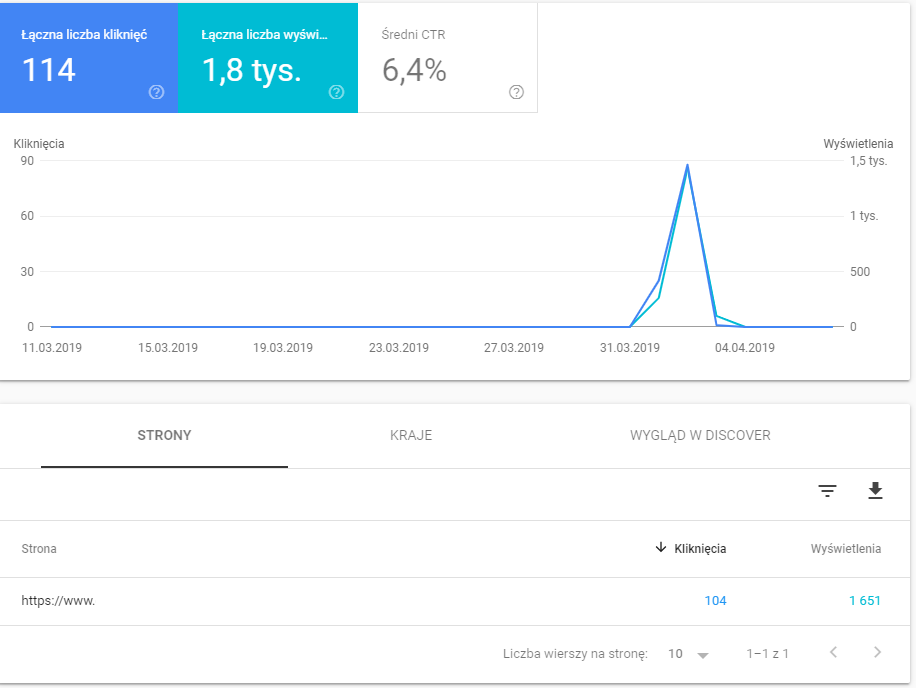Open the Liczba wierszy na stronę dropdown
This screenshot has width=916, height=688.
pyautogui.click(x=689, y=653)
